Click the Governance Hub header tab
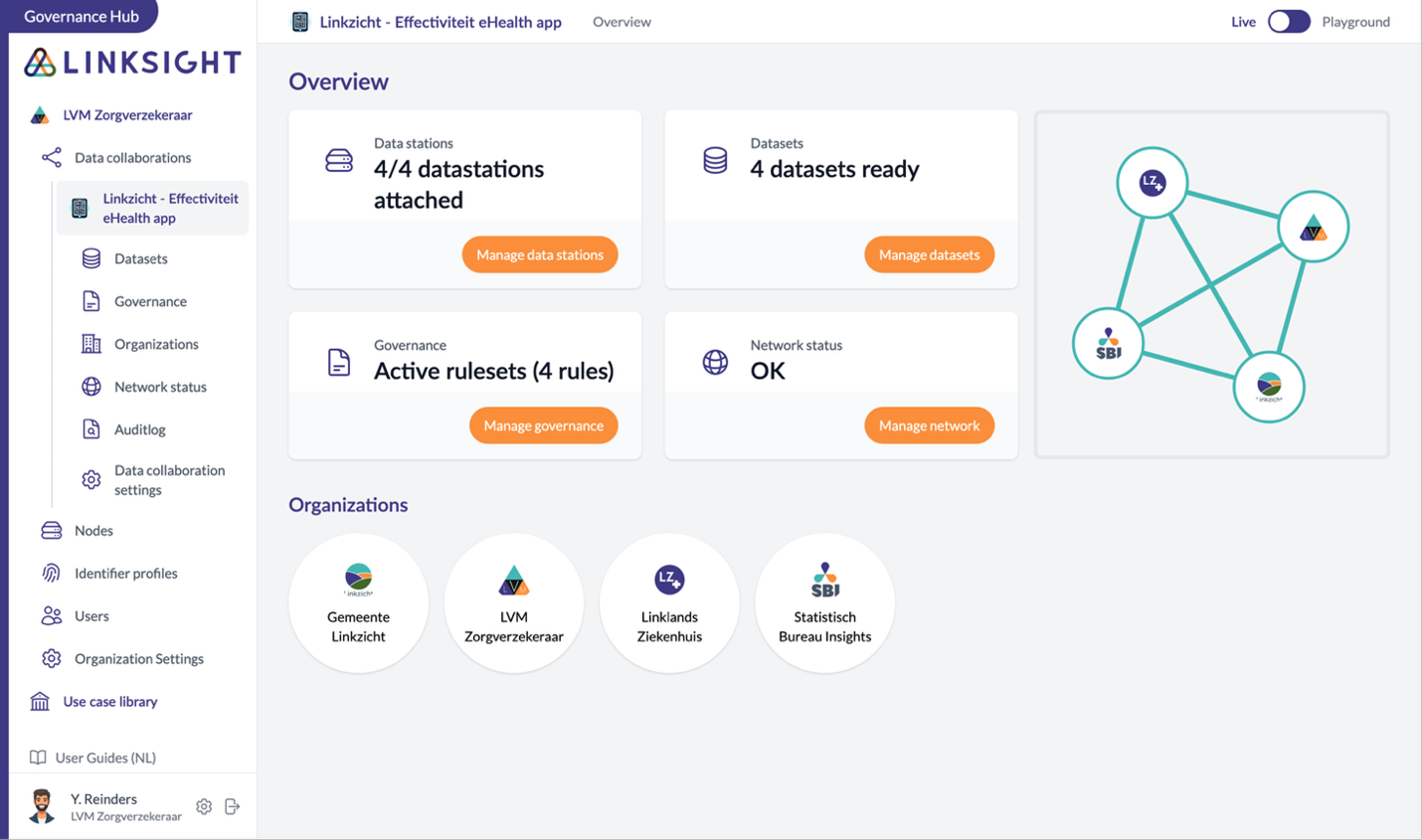 tap(82, 16)
